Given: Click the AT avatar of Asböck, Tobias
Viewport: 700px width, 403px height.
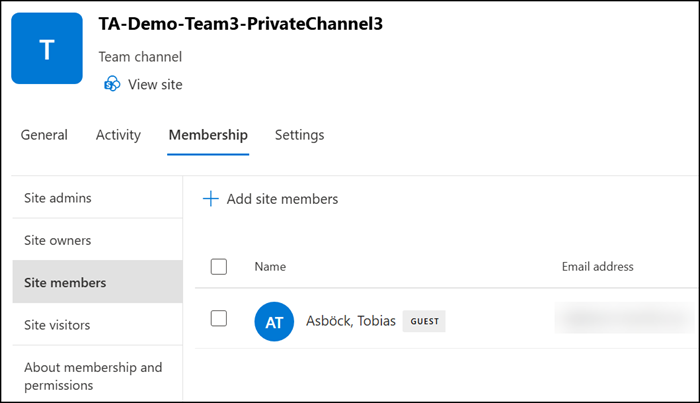Looking at the screenshot, I should [274, 321].
